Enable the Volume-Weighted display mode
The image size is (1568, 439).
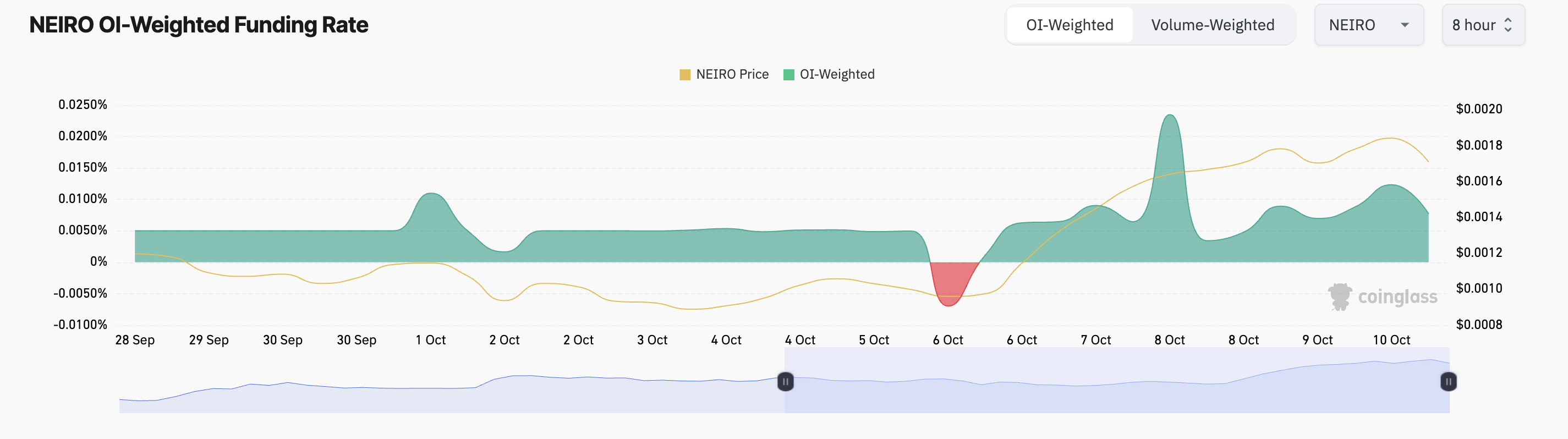(x=1213, y=25)
